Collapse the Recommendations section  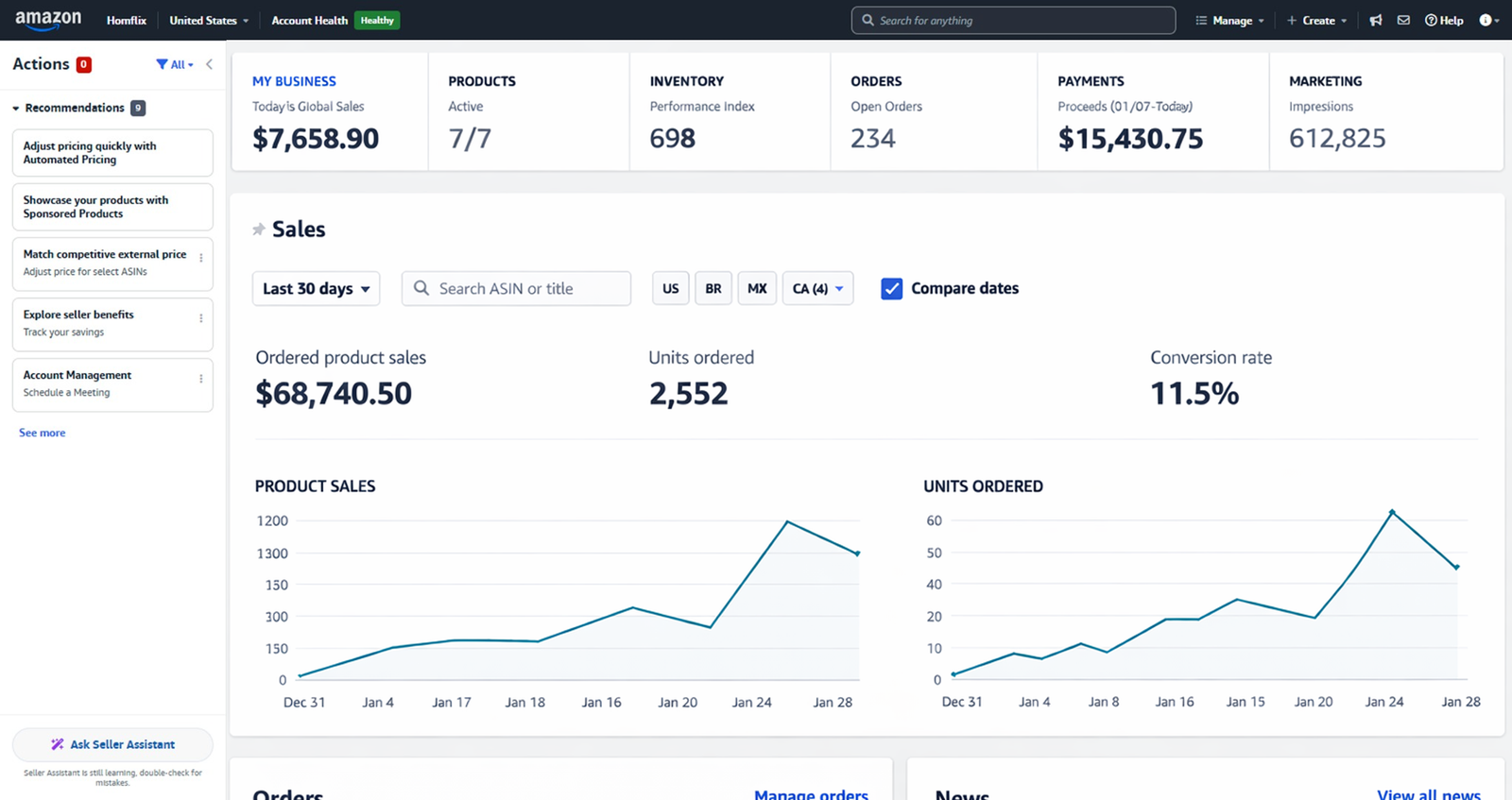point(16,109)
